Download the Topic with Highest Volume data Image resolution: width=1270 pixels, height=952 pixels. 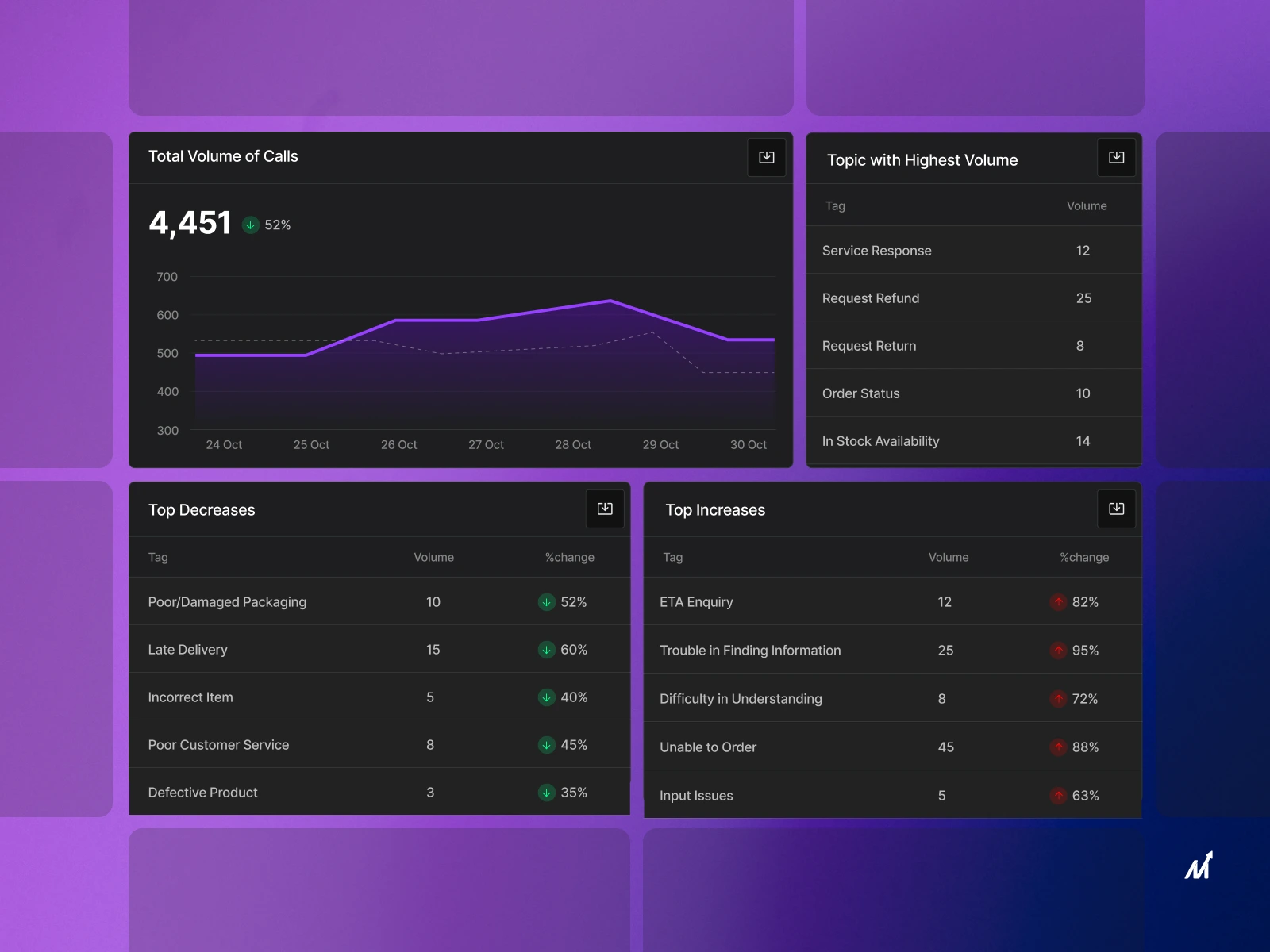[x=1116, y=157]
